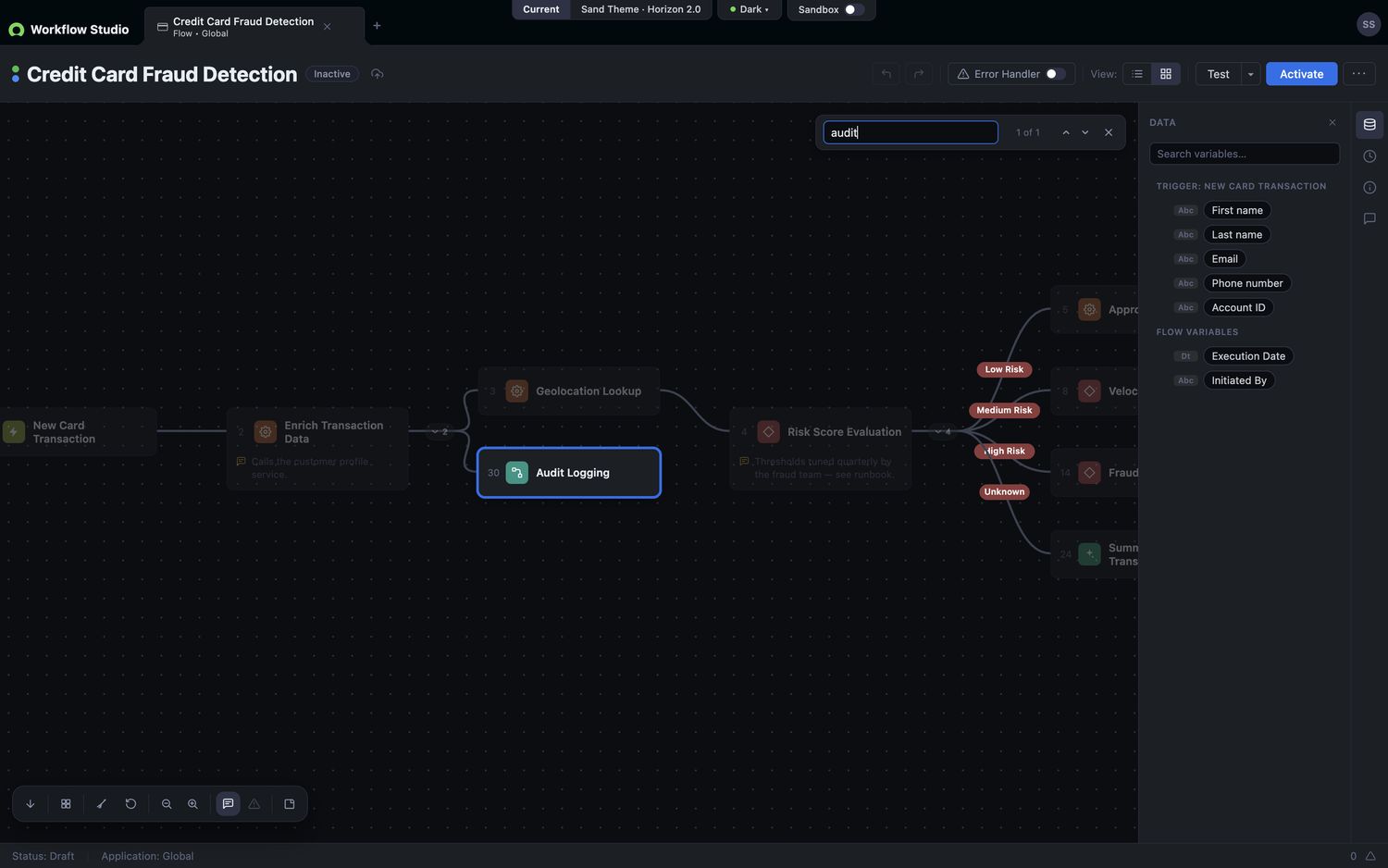Click the Low Risk branch label
This screenshot has height=868, width=1388.
coord(1004,369)
